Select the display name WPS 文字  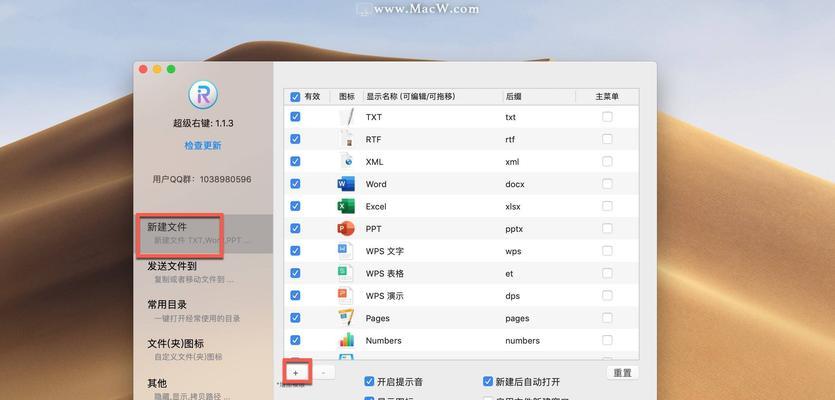click(x=384, y=251)
